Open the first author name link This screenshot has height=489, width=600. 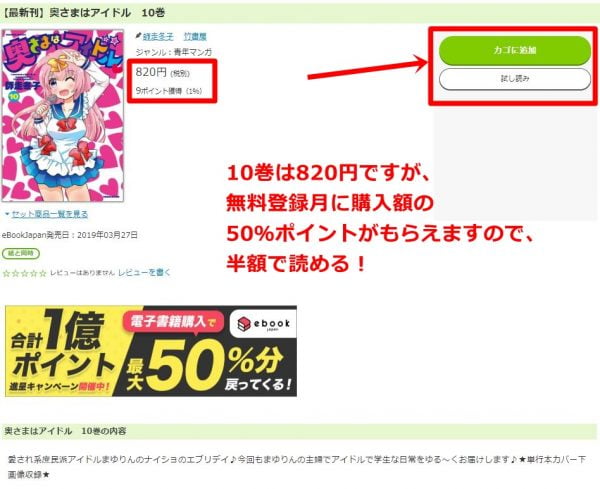pyautogui.click(x=158, y=37)
